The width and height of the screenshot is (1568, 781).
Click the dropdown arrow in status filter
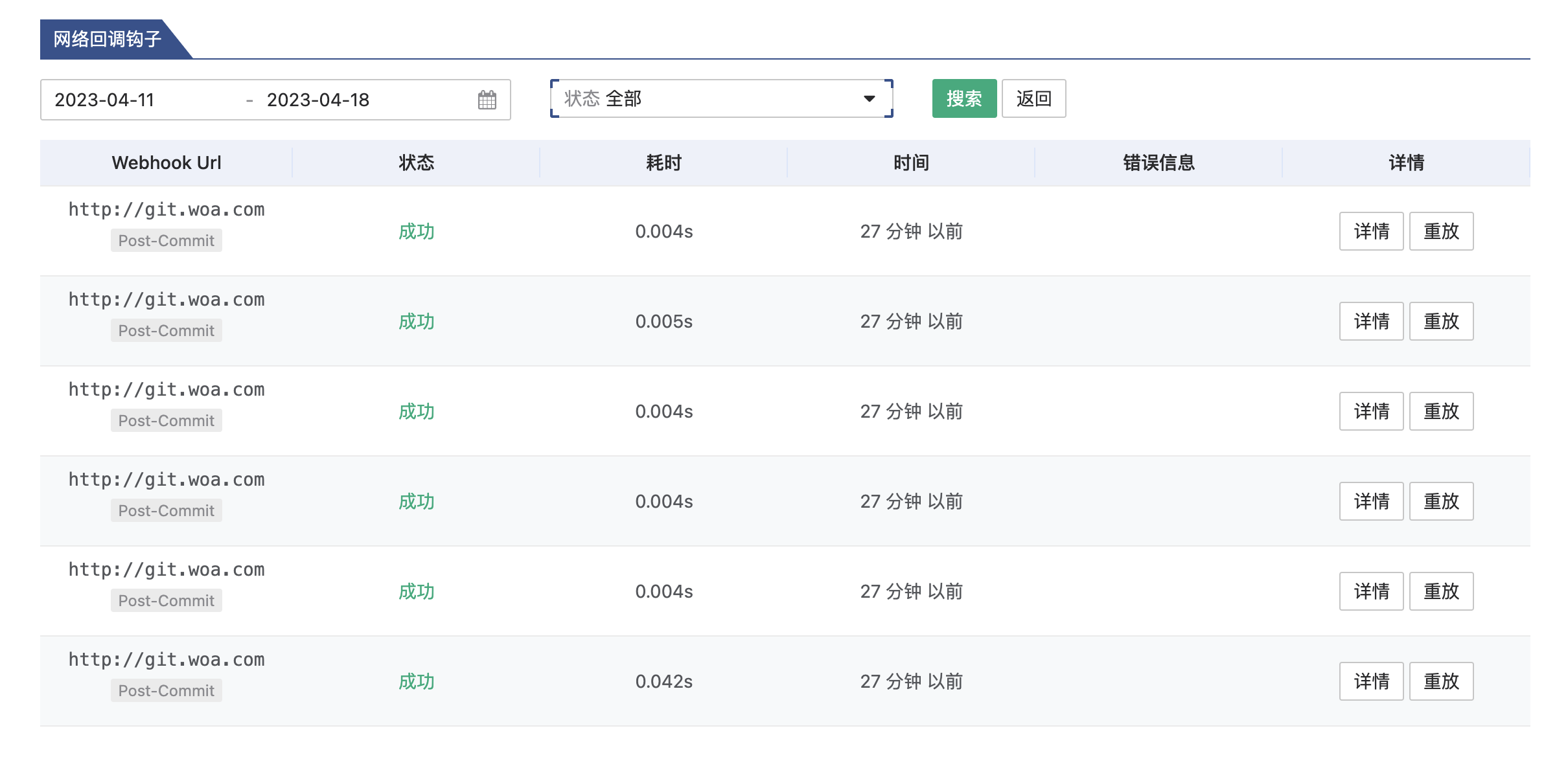[869, 98]
